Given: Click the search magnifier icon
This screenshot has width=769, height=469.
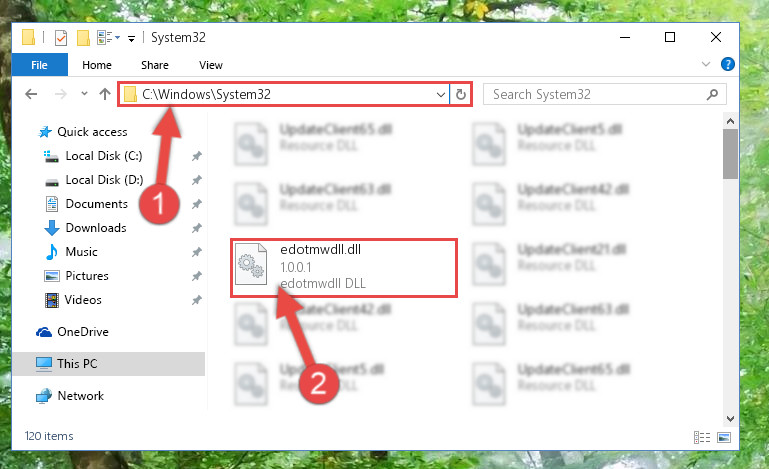Looking at the screenshot, I should (x=712, y=94).
